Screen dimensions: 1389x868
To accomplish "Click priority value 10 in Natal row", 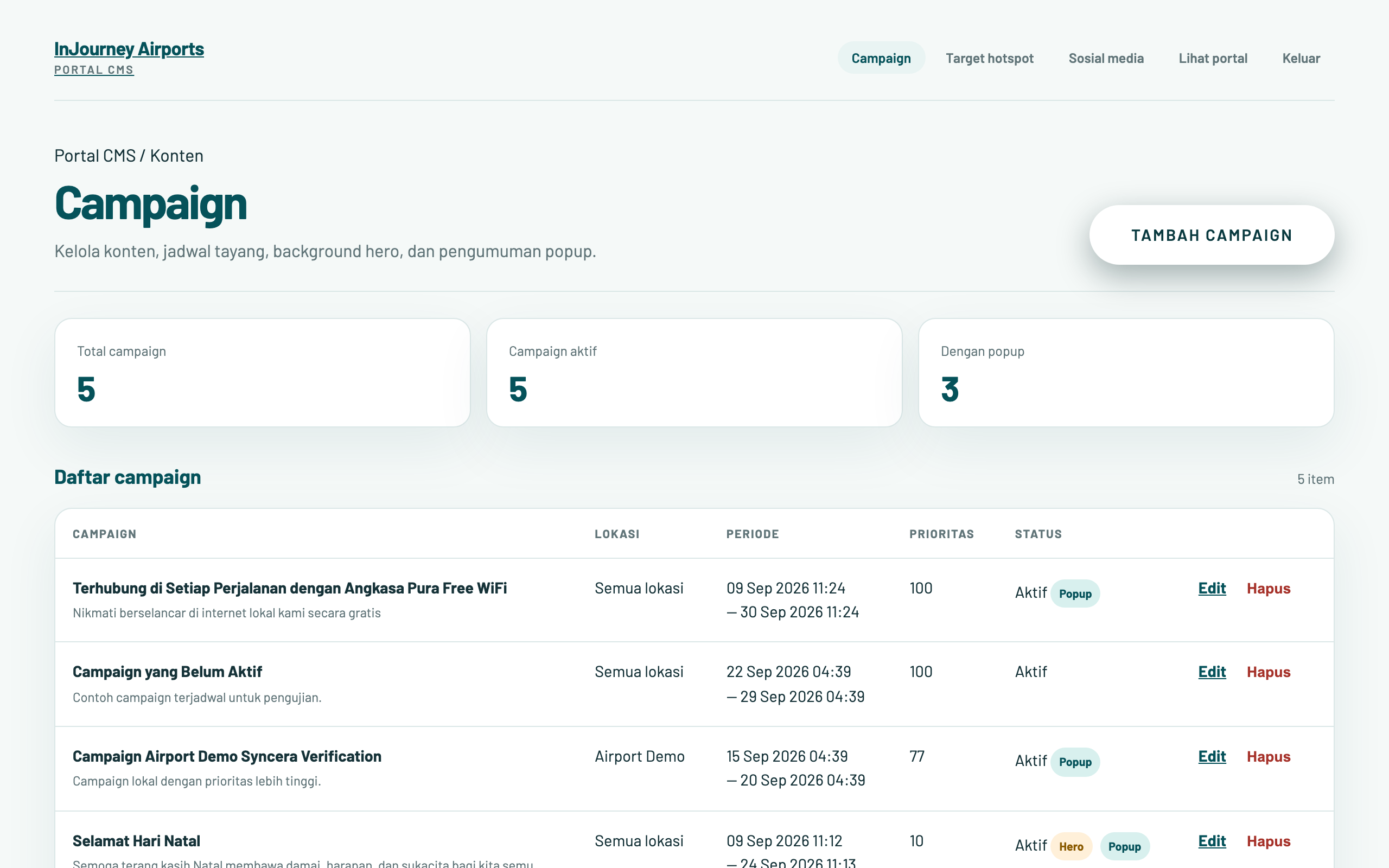I will tap(916, 841).
